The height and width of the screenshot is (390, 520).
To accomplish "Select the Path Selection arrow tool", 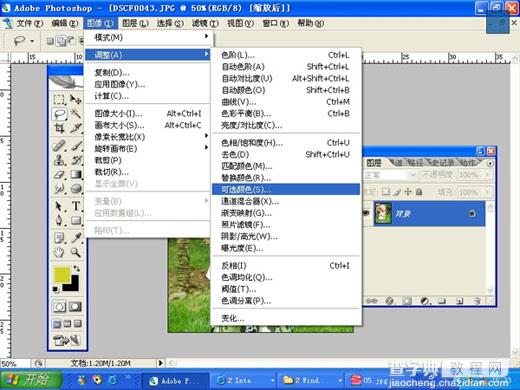I will pos(59,206).
